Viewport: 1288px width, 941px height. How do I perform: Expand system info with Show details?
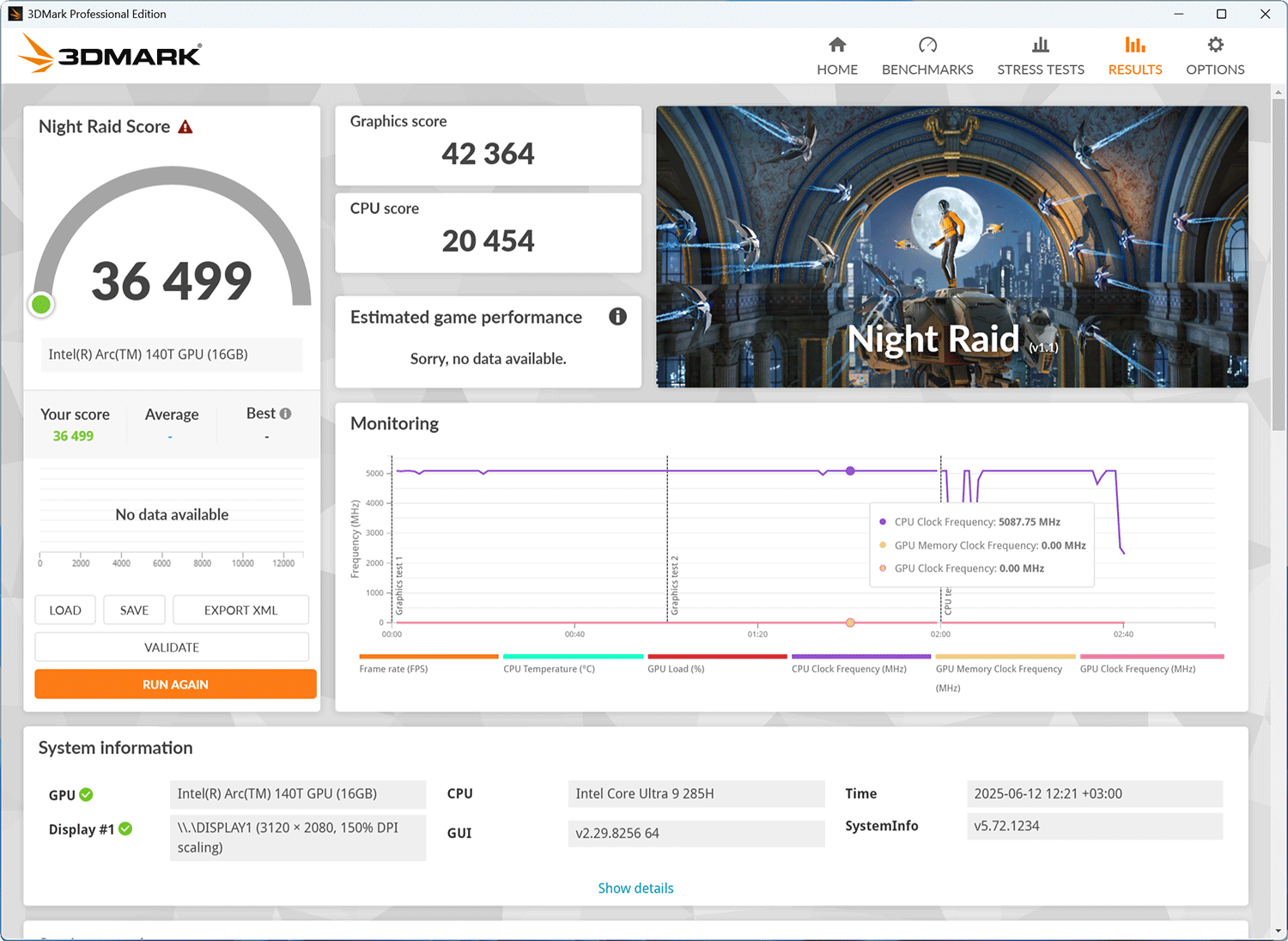point(635,888)
